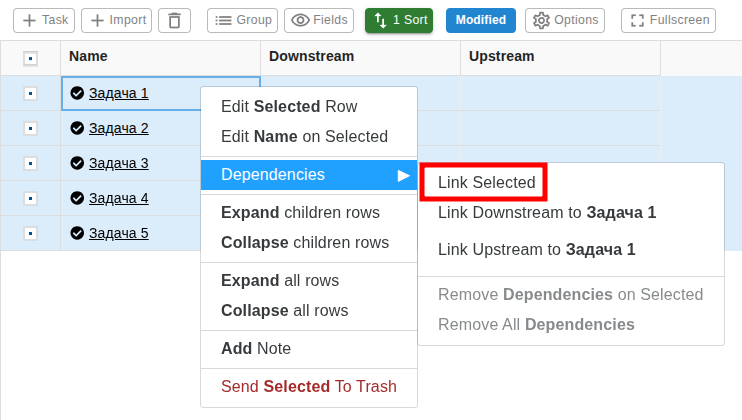The width and height of the screenshot is (742, 420).
Task: Open Options with the gear icon
Action: coord(565,20)
